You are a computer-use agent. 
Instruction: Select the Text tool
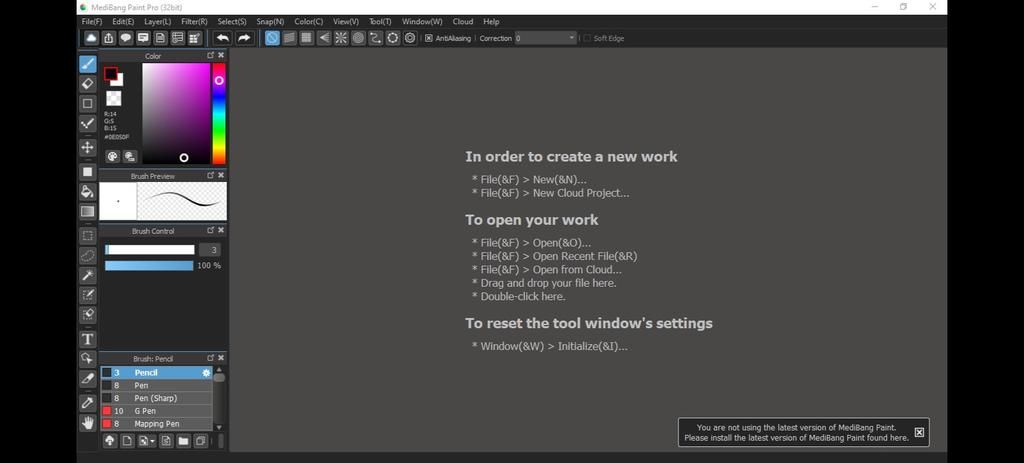[88, 339]
